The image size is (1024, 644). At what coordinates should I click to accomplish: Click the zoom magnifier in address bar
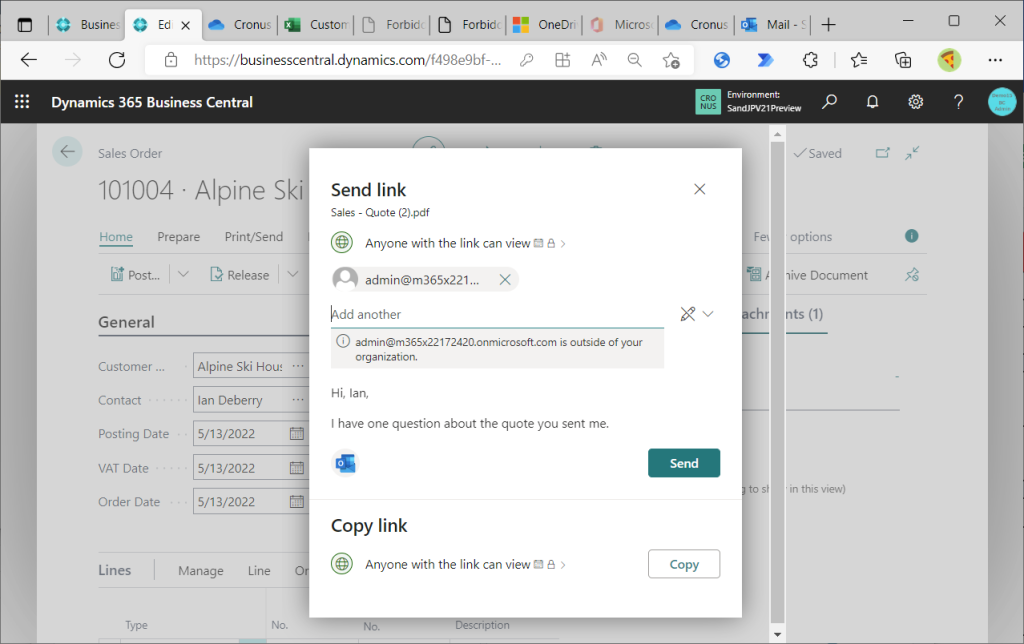(634, 60)
